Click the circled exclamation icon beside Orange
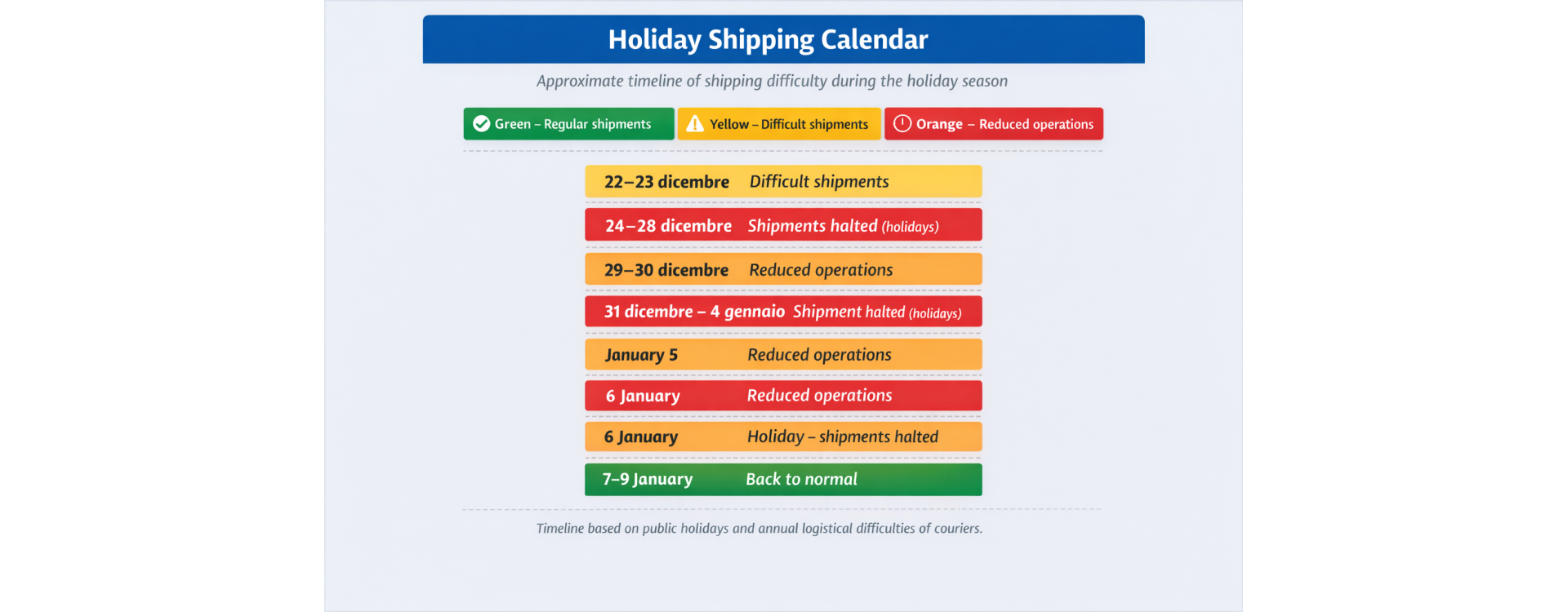This screenshot has width=1568, height=612. point(902,124)
